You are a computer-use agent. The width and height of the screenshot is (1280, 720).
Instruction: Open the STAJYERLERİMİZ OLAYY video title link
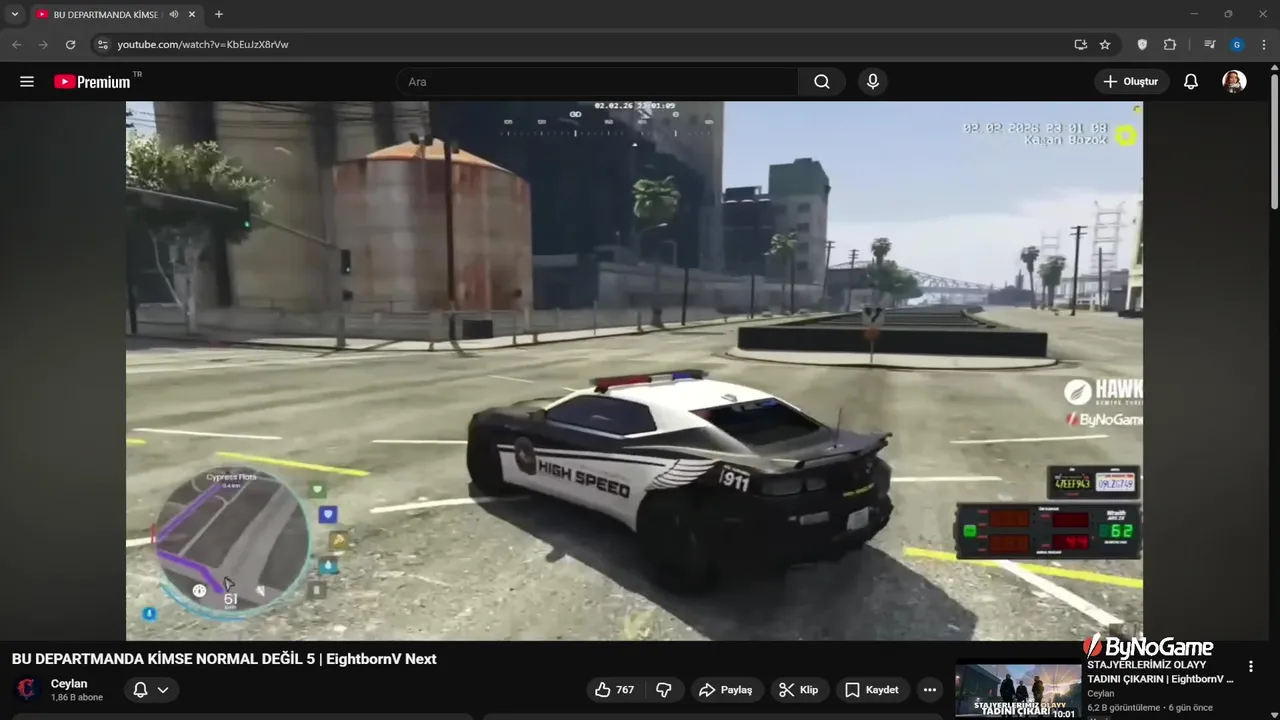[1161, 671]
